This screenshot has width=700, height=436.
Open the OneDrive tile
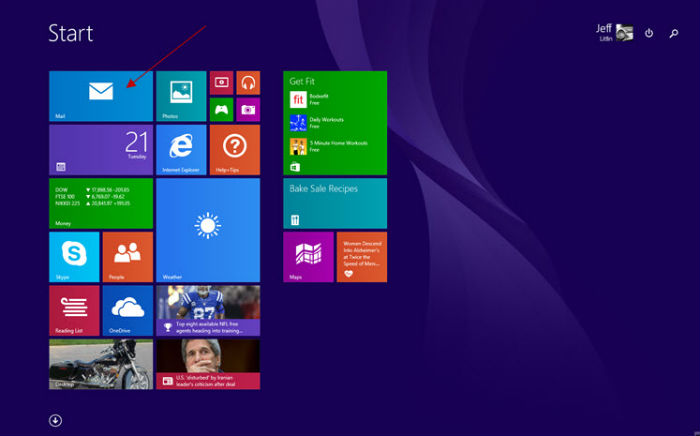(128, 311)
